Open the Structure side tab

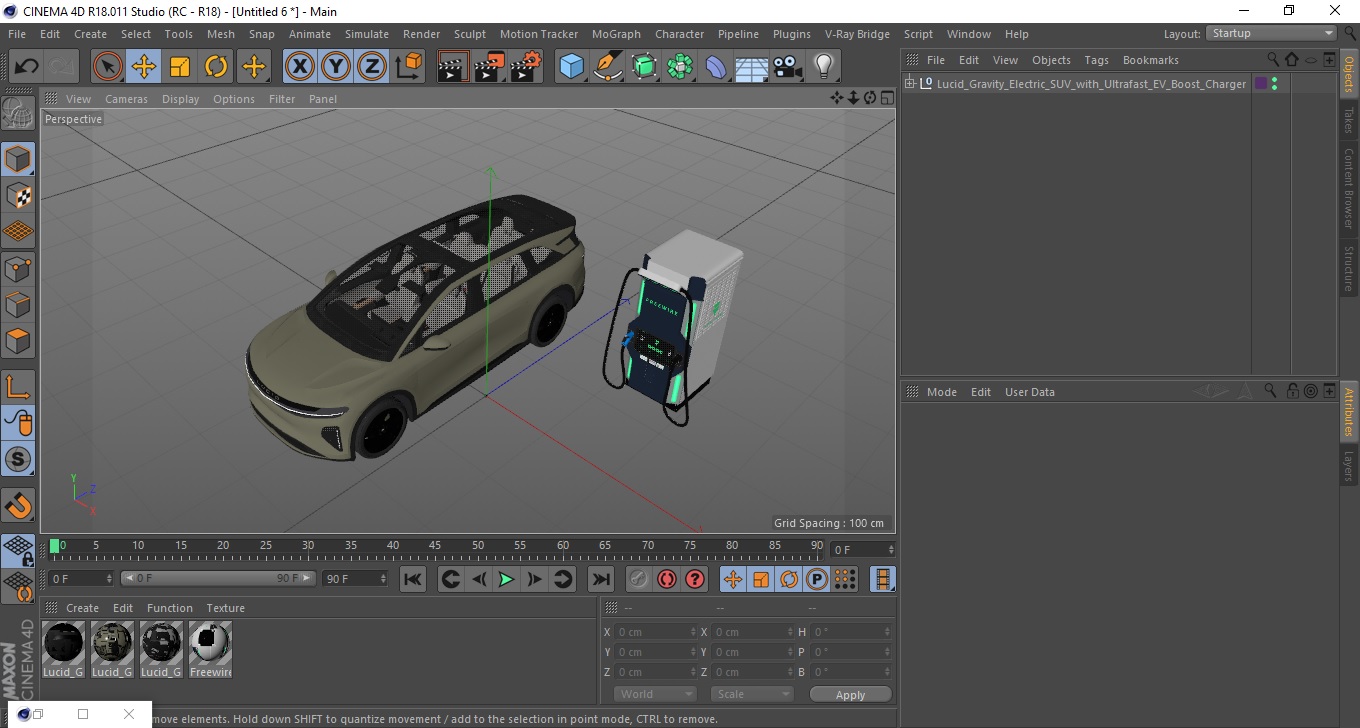1348,268
